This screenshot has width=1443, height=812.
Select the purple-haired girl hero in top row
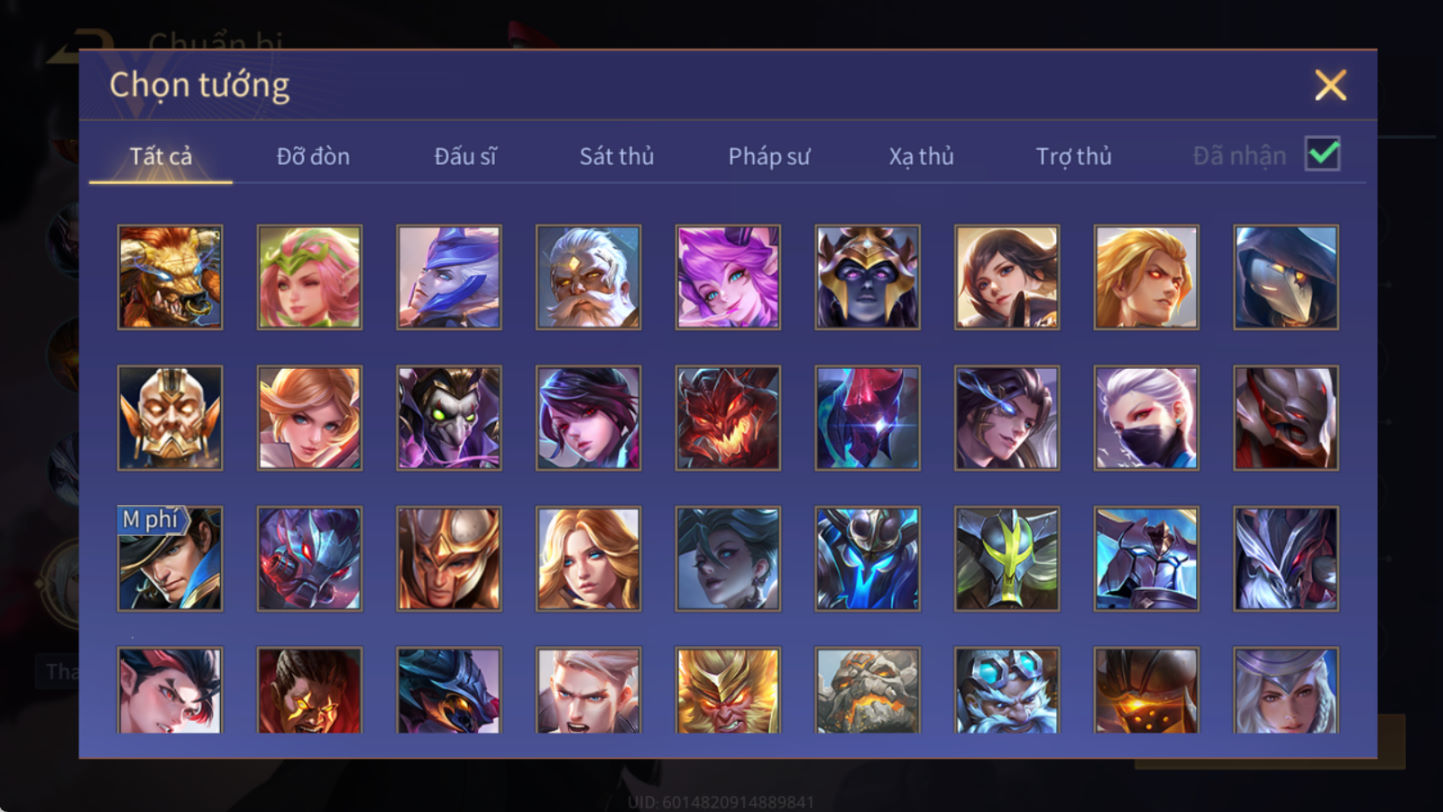coord(728,277)
